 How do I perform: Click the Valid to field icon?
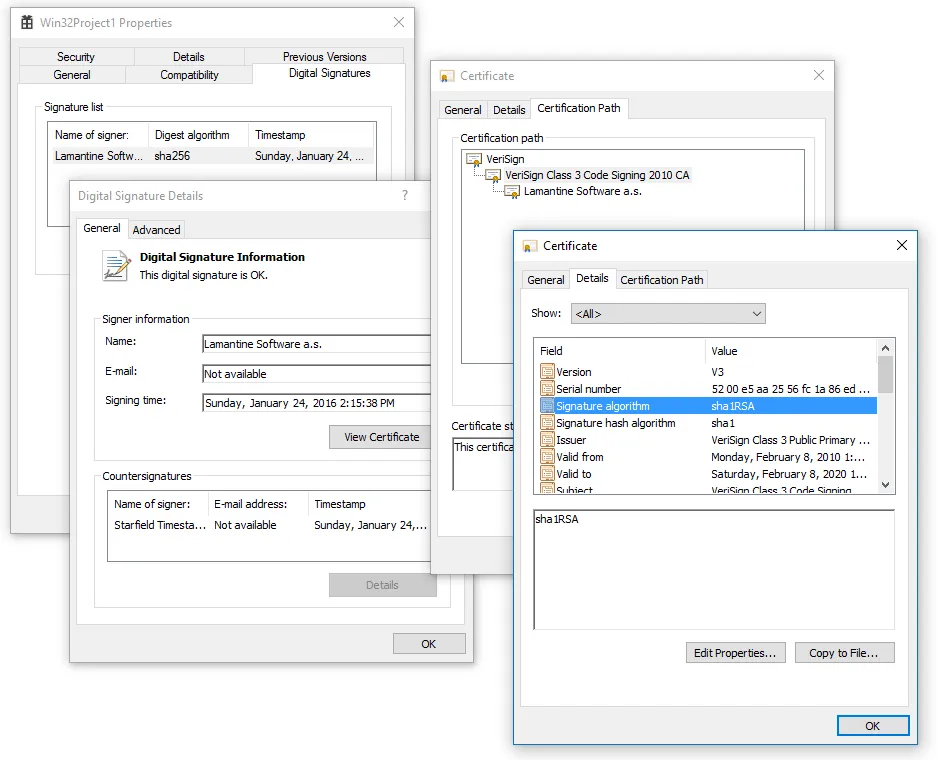[x=547, y=474]
